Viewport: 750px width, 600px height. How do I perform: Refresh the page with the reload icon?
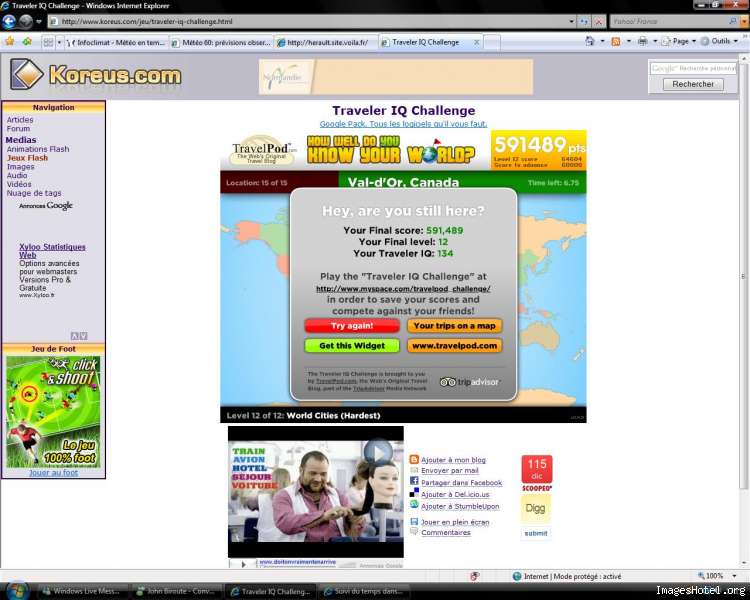coord(584,22)
